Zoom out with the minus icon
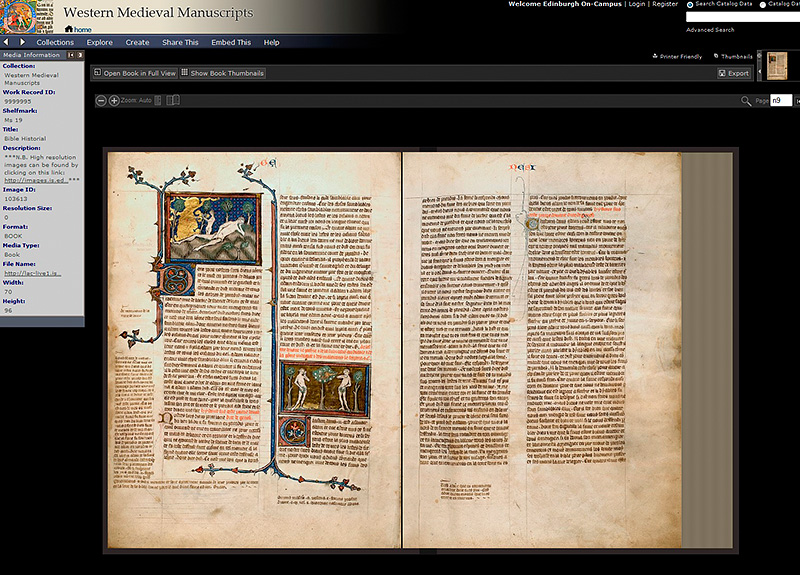 101,101
